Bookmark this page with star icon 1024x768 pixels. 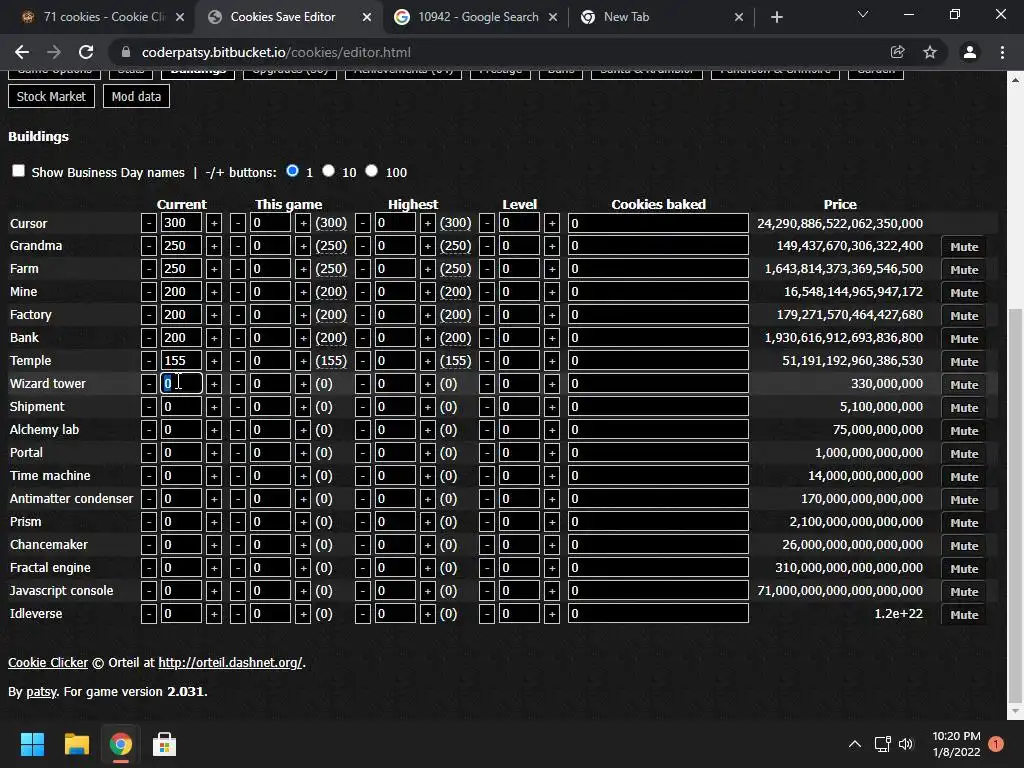coord(930,52)
